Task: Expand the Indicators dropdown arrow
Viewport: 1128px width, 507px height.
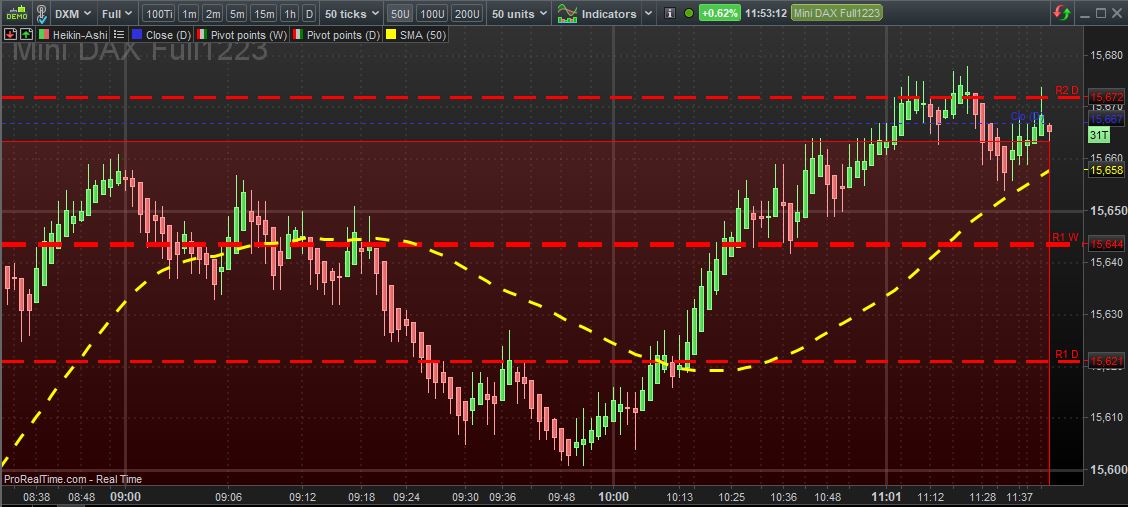Action: (648, 13)
